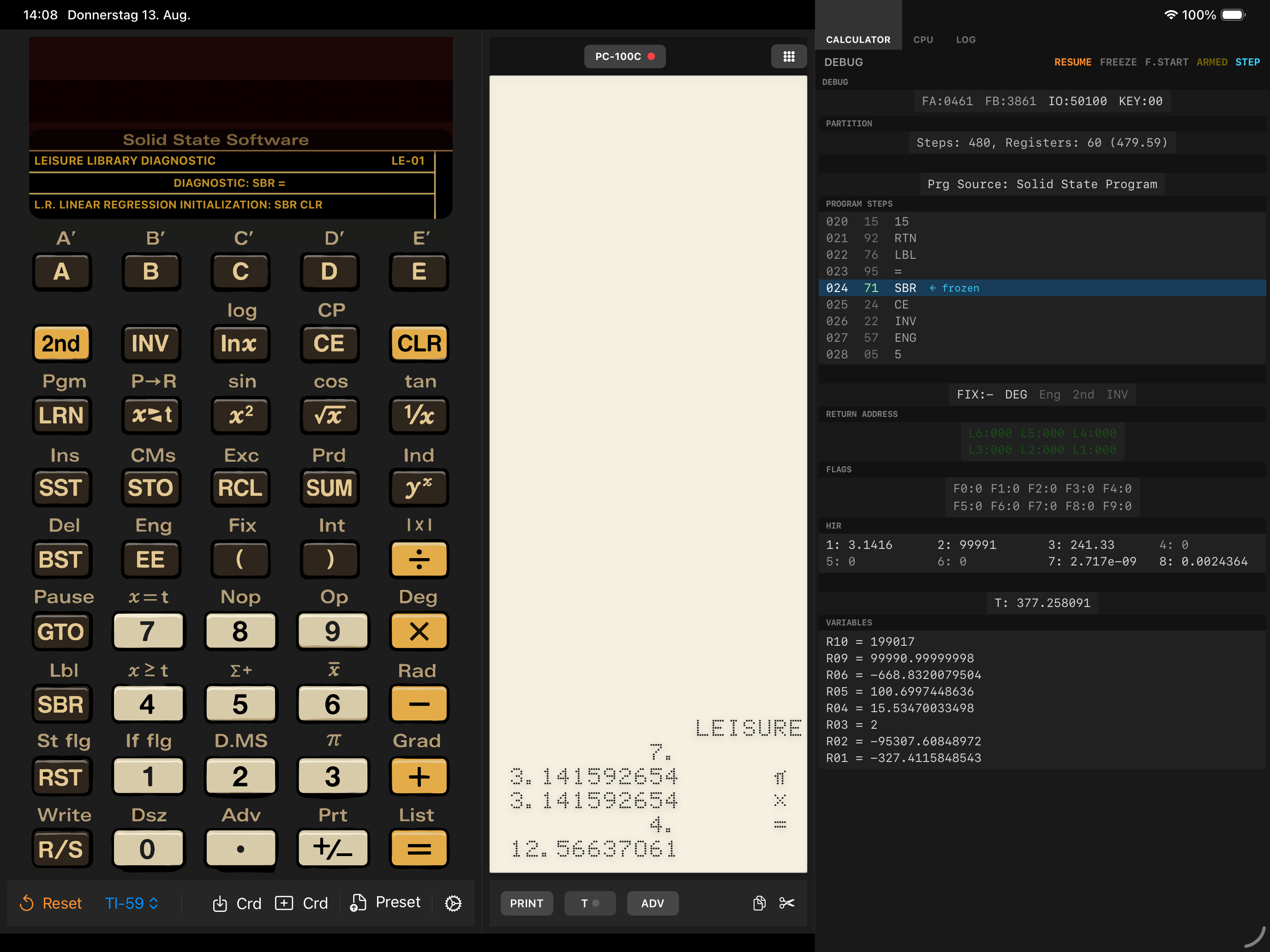Switch to the CALCULATOR tab
This screenshot has height=952, width=1270.
(x=858, y=40)
